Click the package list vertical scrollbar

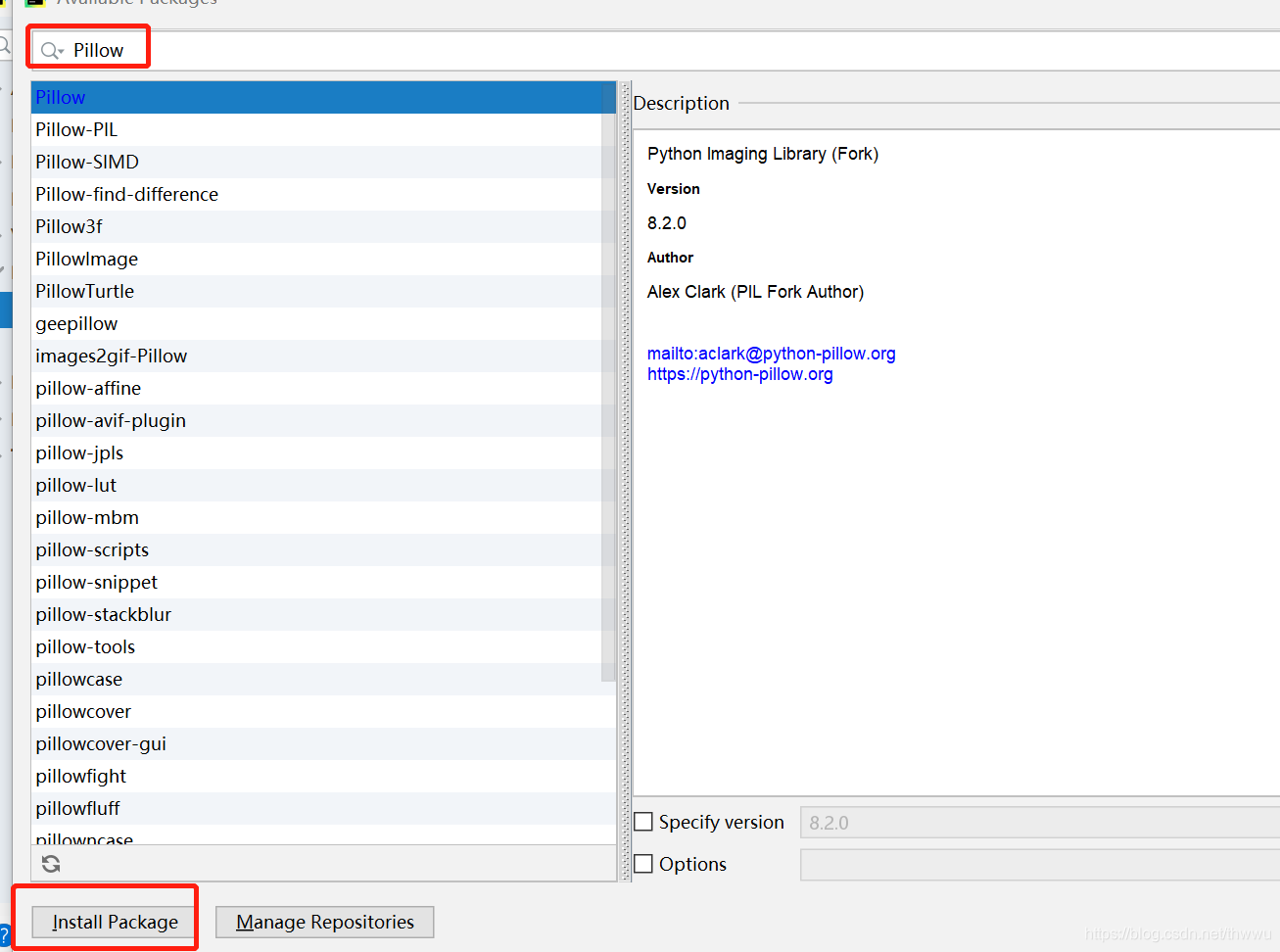pyautogui.click(x=608, y=382)
